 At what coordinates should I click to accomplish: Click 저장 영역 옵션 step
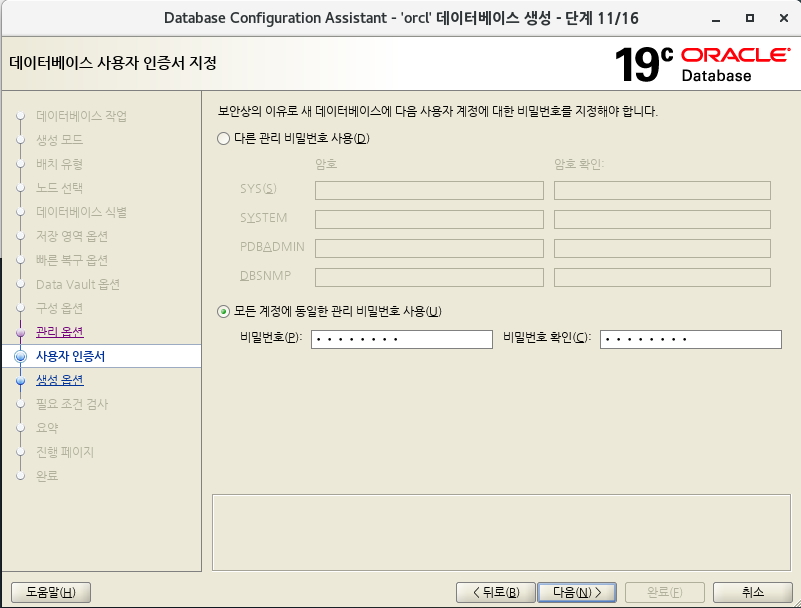pyautogui.click(x=72, y=236)
